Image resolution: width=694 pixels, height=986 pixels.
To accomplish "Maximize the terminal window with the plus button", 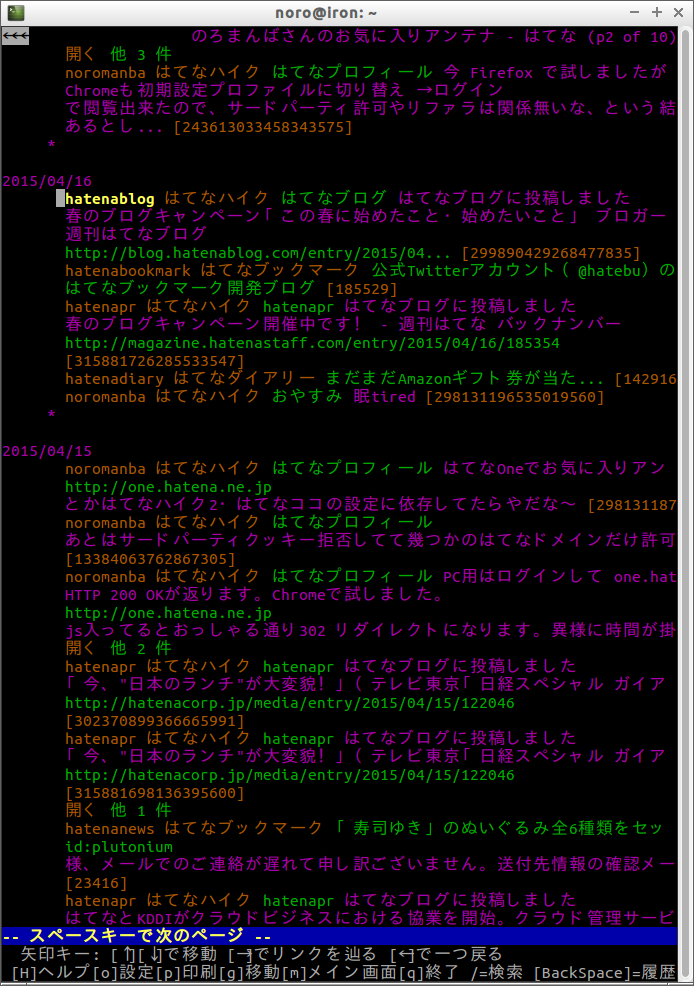I will (x=657, y=12).
